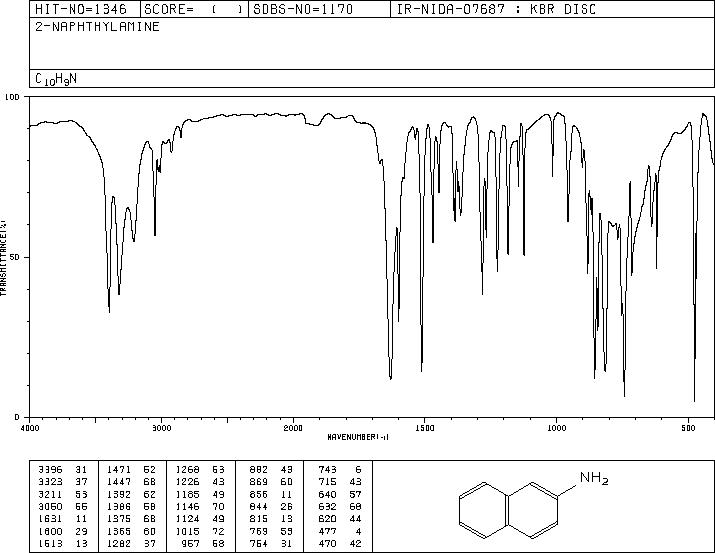Image resolution: width=715 pixels, height=553 pixels.
Task: Click the SCORE= header field
Action: [194, 9]
